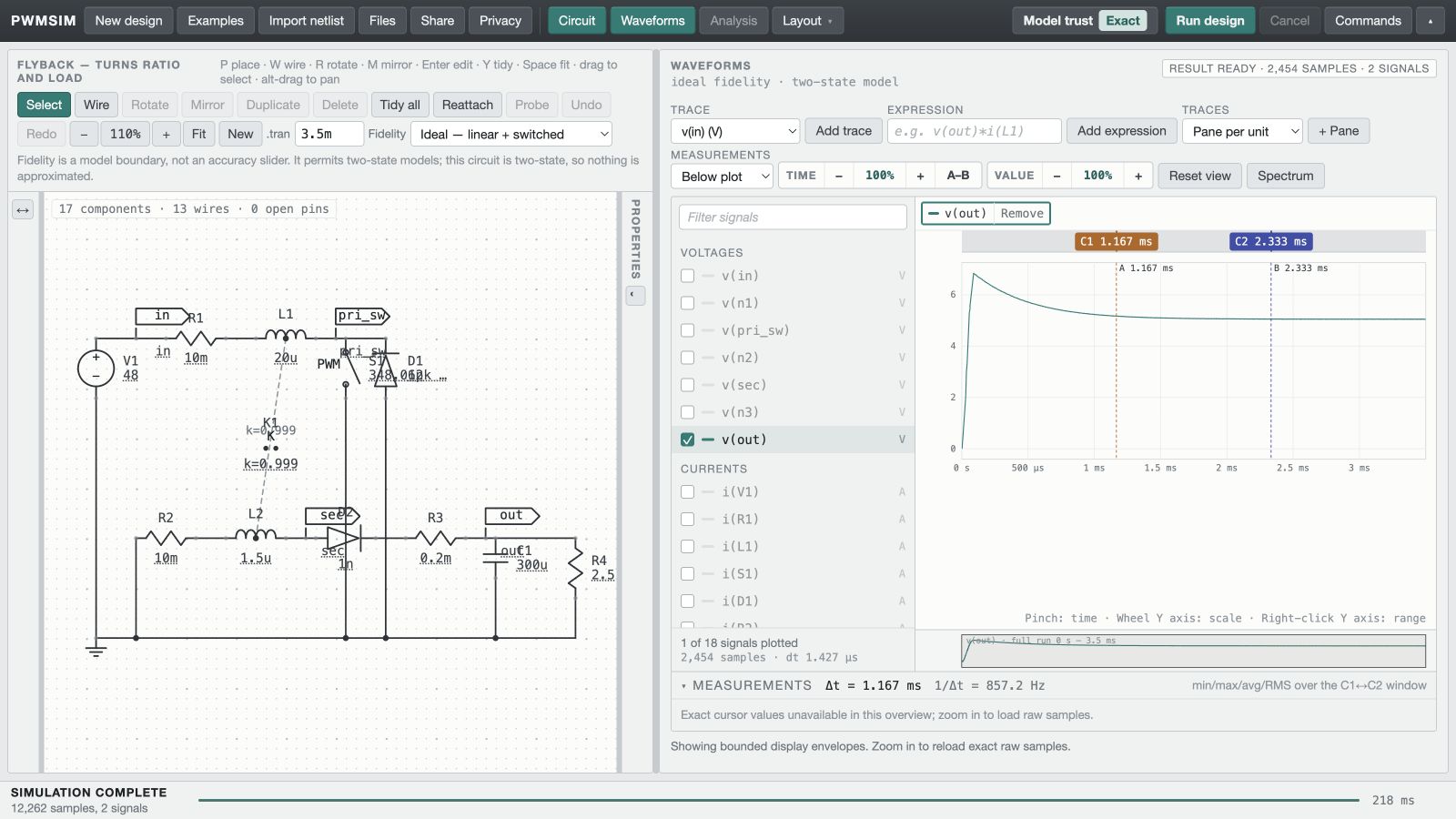Collapse the Properties panel chevron

click(x=635, y=295)
